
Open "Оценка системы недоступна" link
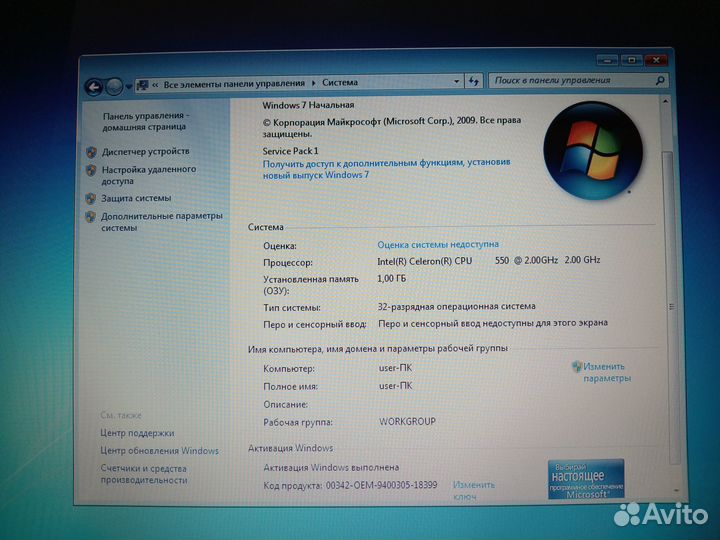tap(438, 244)
